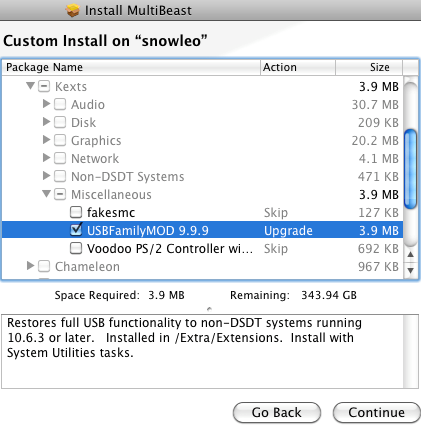Image resolution: width=421 pixels, height=439 pixels.
Task: Select the Audio row label
Action: point(88,105)
